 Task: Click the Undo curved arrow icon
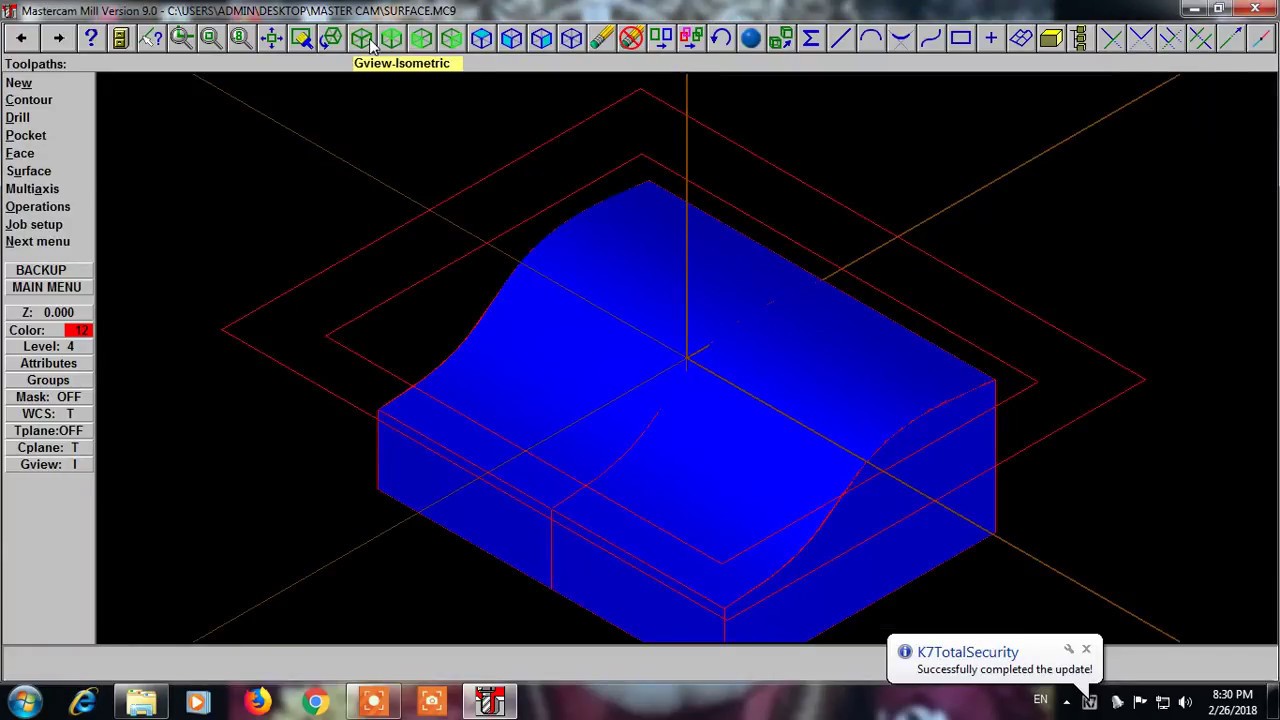(x=721, y=38)
